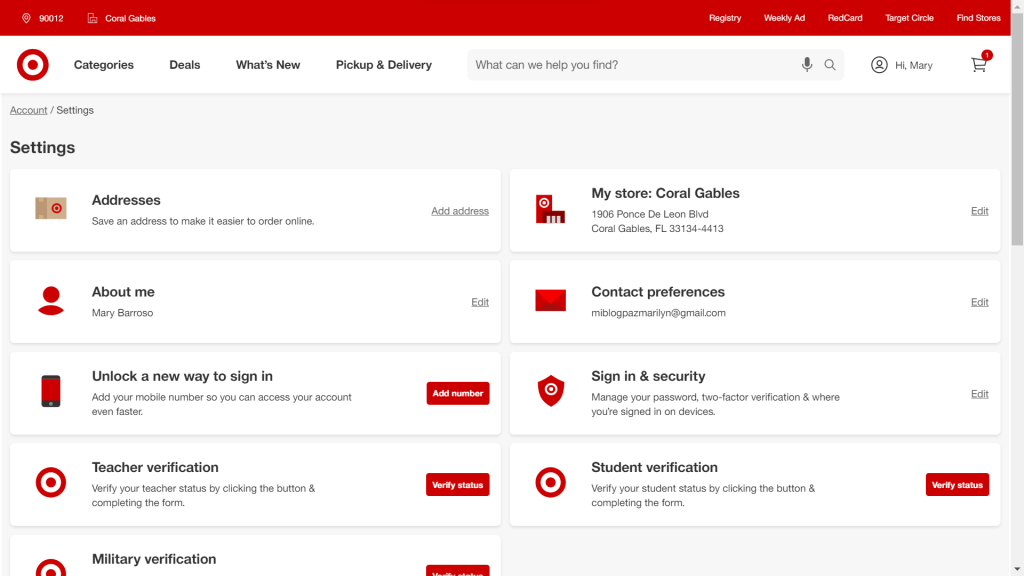Open the Deals menu
Screen dimensions: 1024x576
click(x=185, y=65)
